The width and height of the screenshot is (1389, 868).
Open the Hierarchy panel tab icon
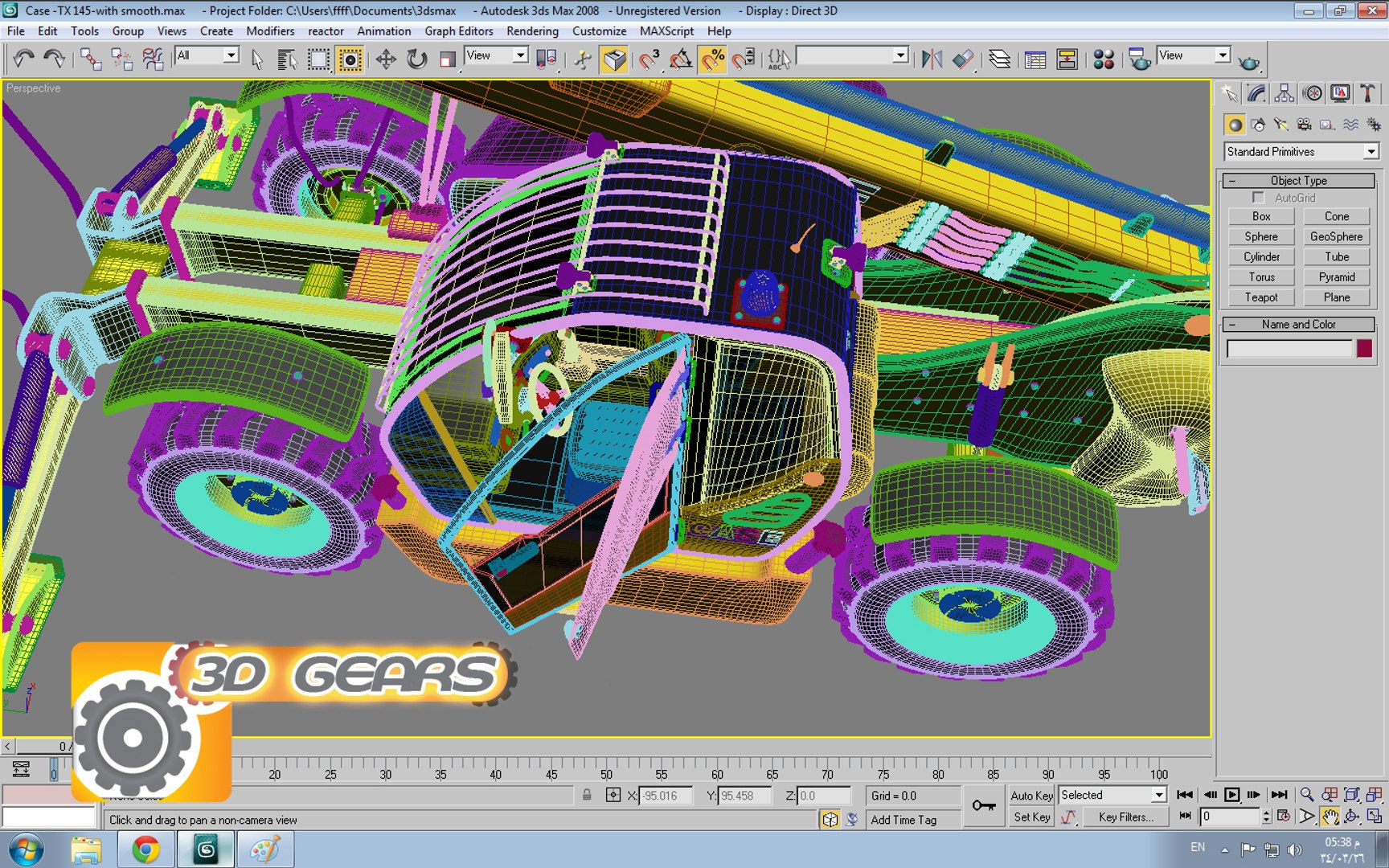click(x=1285, y=93)
